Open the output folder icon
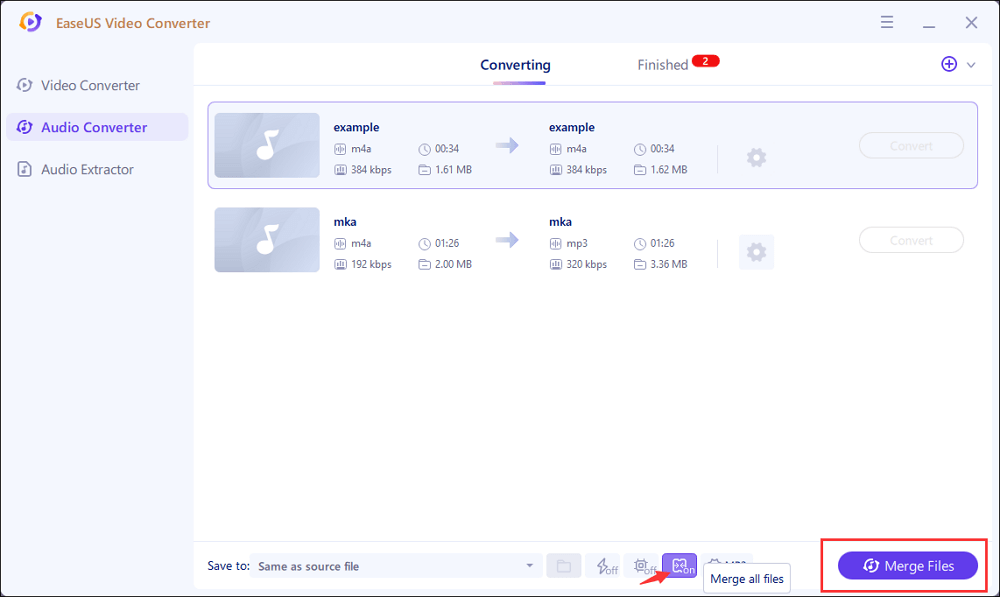The width and height of the screenshot is (1000, 597). (x=563, y=566)
